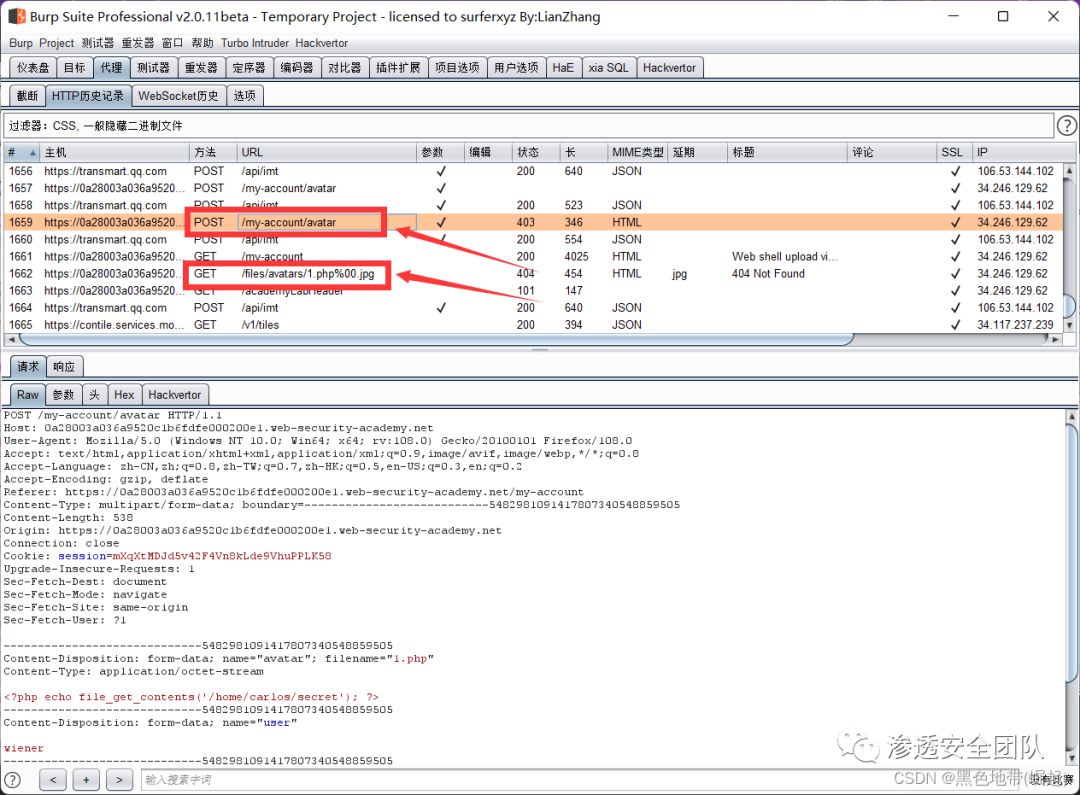Open the Burp menu
The image size is (1080, 795).
click(21, 43)
